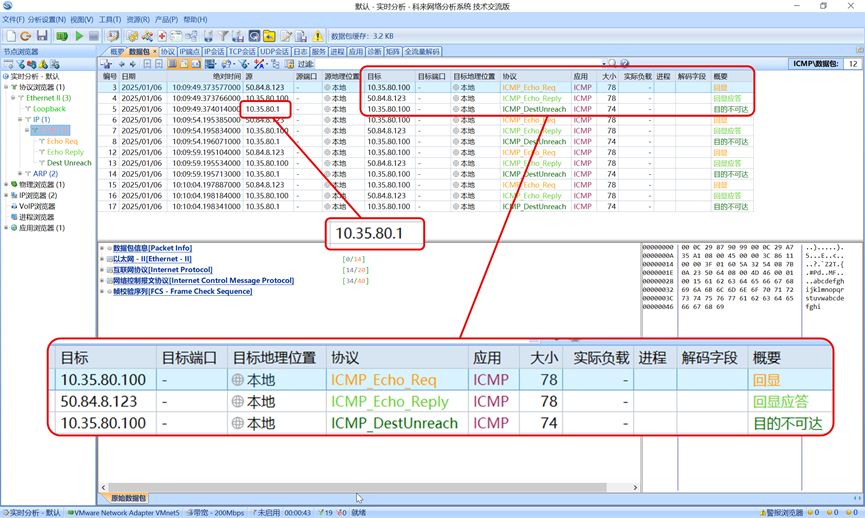The image size is (865, 518).
Task: Click VMware Network Adapter VMnet5 in status bar
Action: [124, 512]
